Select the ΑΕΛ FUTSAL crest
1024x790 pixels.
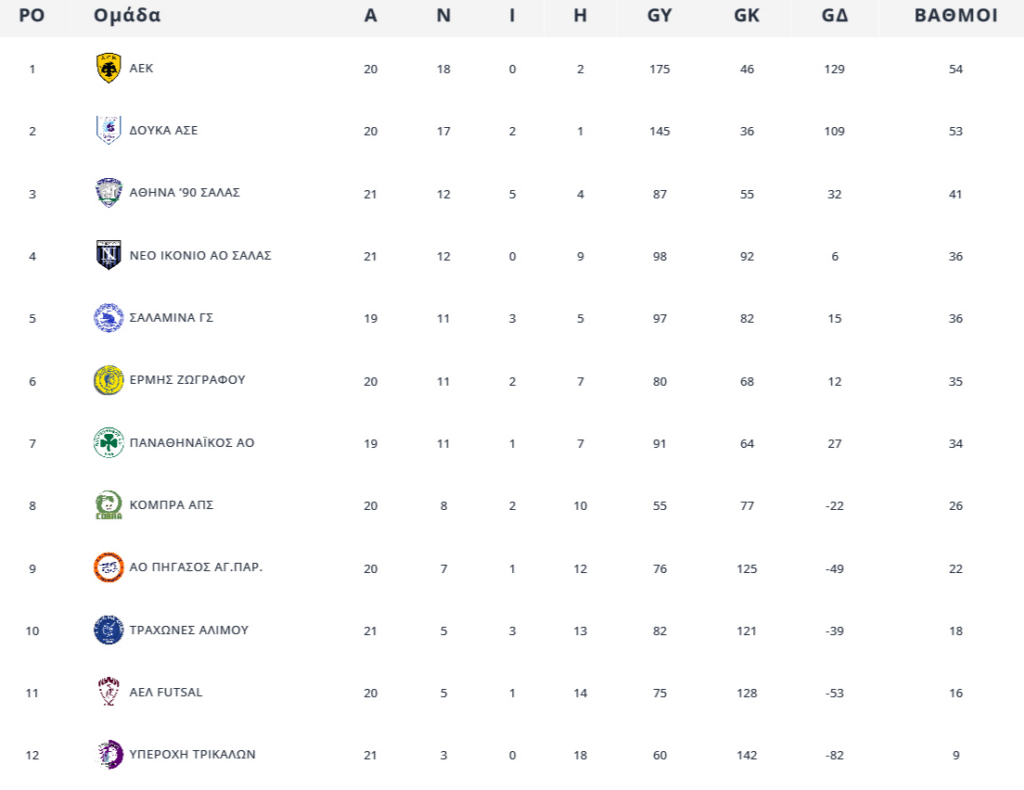tap(108, 691)
